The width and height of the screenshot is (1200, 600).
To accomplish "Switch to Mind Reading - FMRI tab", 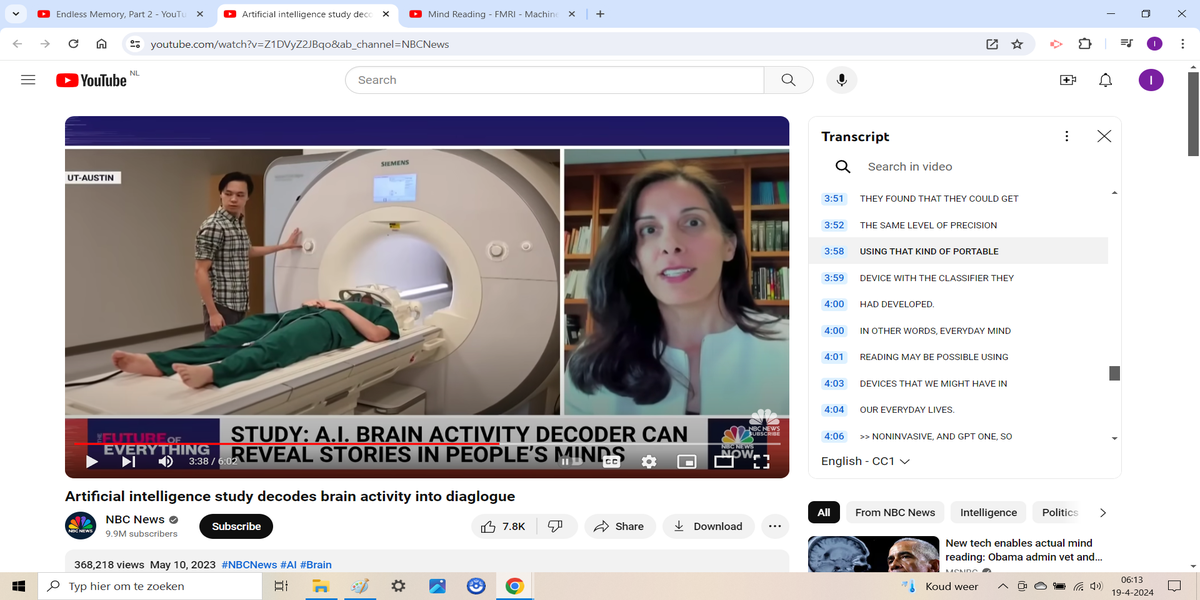I will click(x=492, y=15).
